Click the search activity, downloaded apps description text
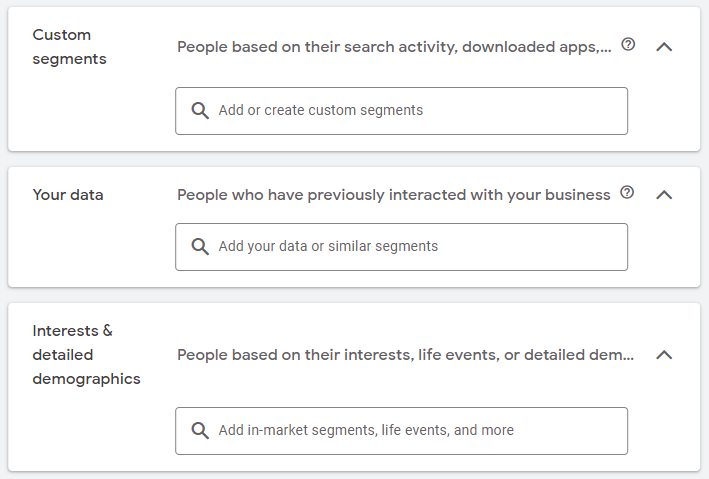Viewport: 709px width, 479px height. click(394, 47)
